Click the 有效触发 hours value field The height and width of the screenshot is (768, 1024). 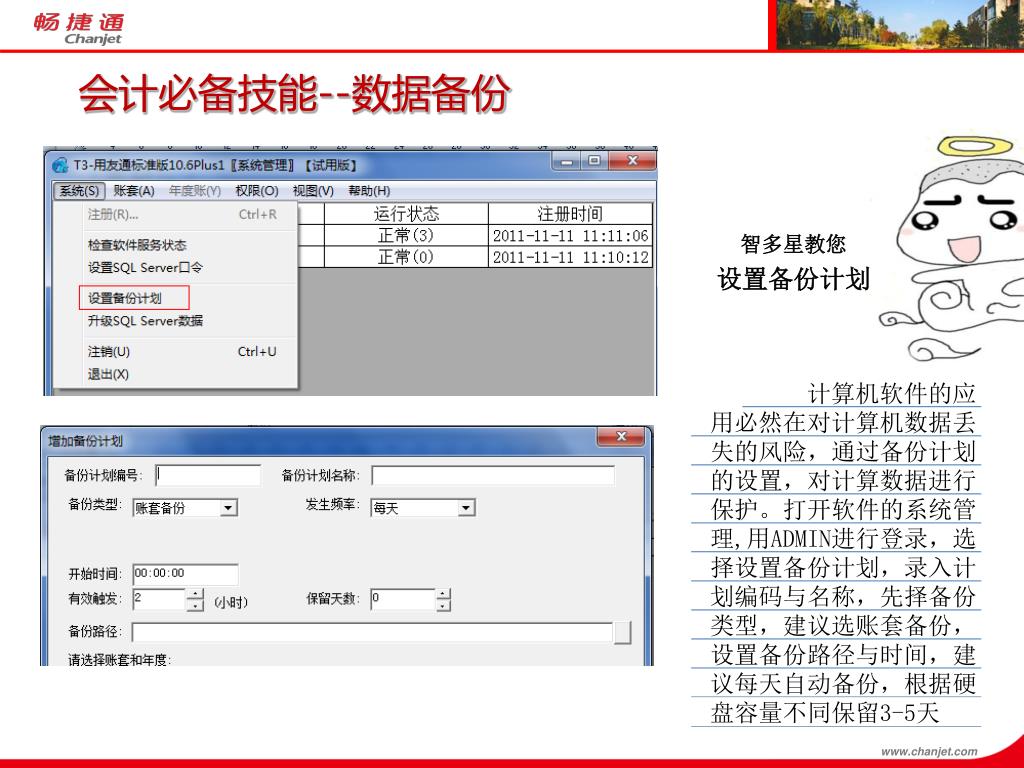159,599
